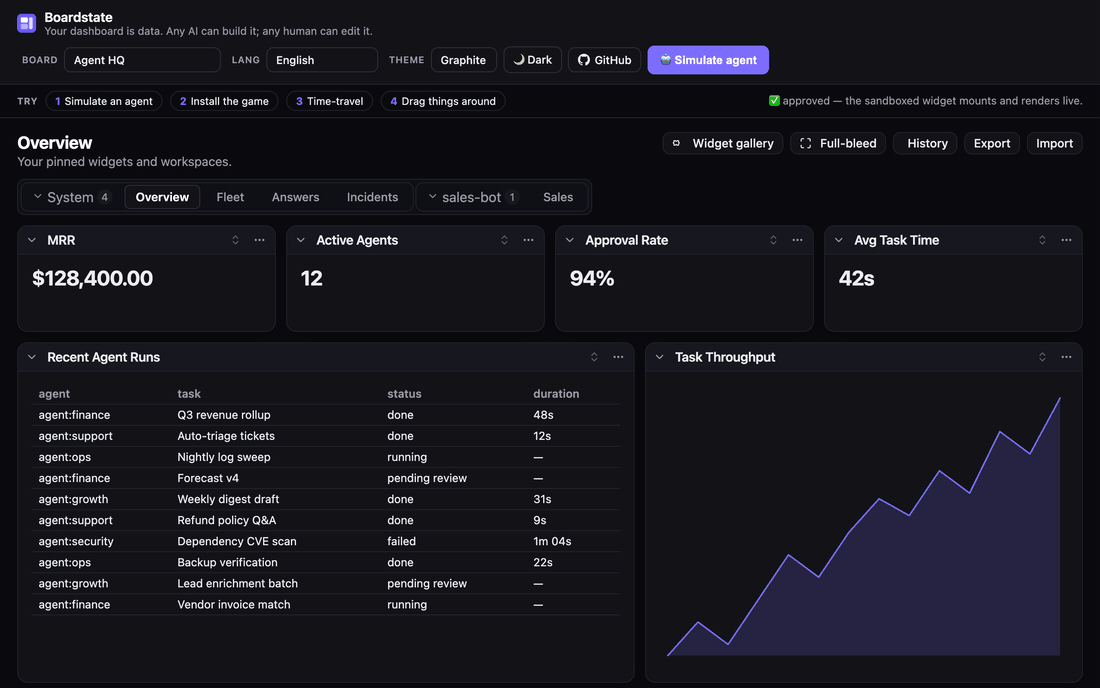This screenshot has width=1100, height=688.
Task: Click the status column header
Action: point(404,393)
